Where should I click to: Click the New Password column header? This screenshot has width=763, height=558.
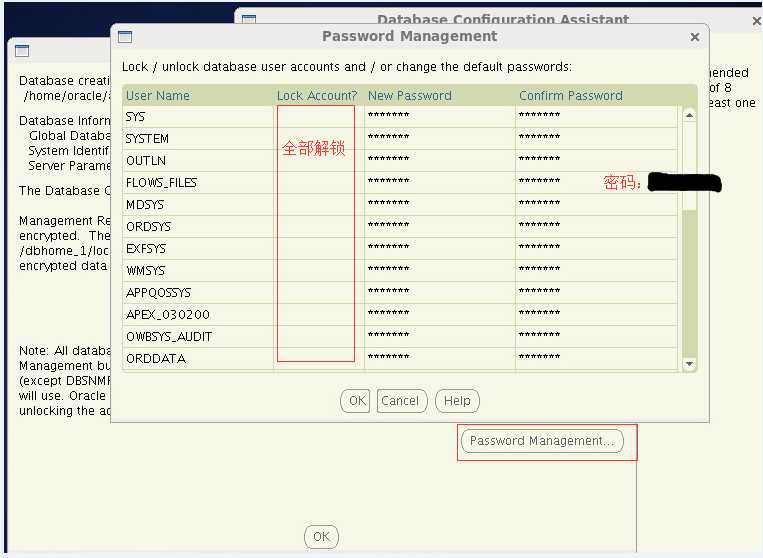tap(439, 96)
